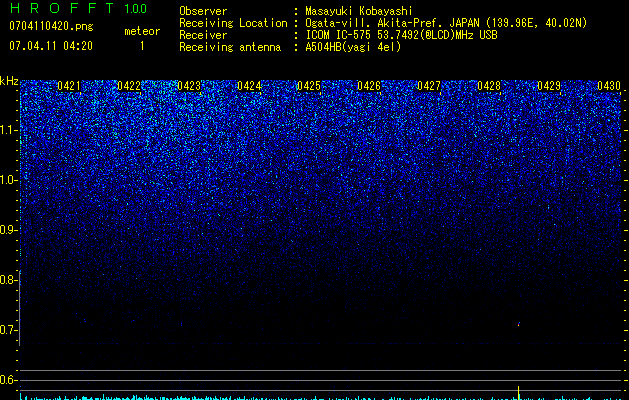Click the yellow signal spike in the bottom strip
The image size is (629, 400).
pyautogui.click(x=519, y=392)
